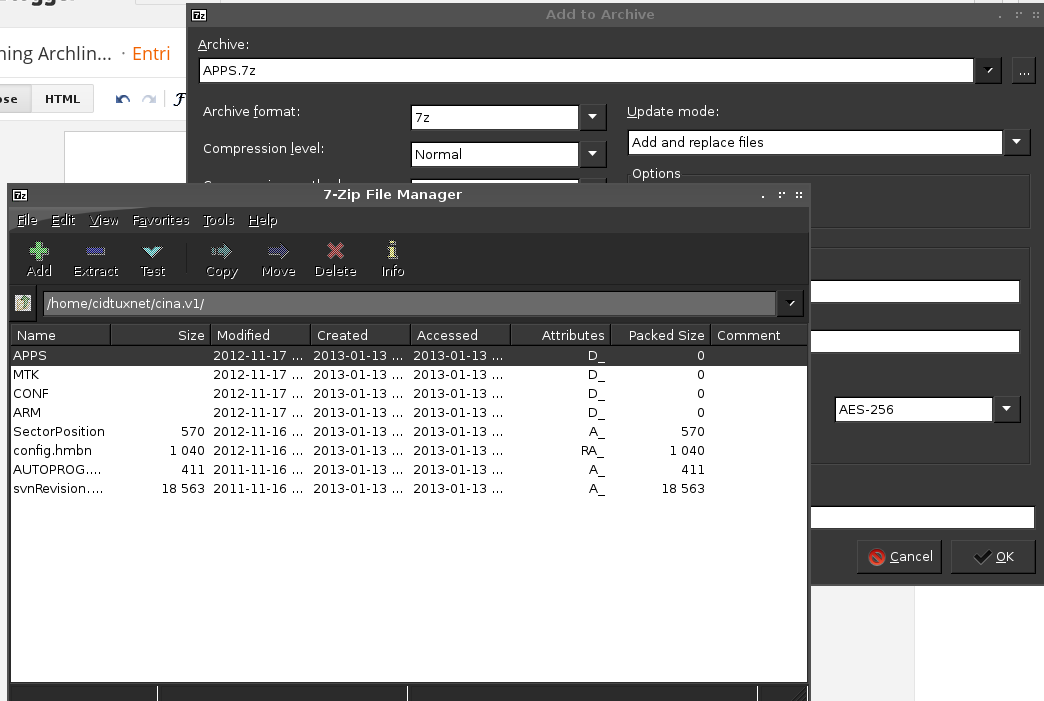Viewport: 1044px width, 701px height.
Task: Open the Update mode dropdown
Action: click(x=1017, y=142)
